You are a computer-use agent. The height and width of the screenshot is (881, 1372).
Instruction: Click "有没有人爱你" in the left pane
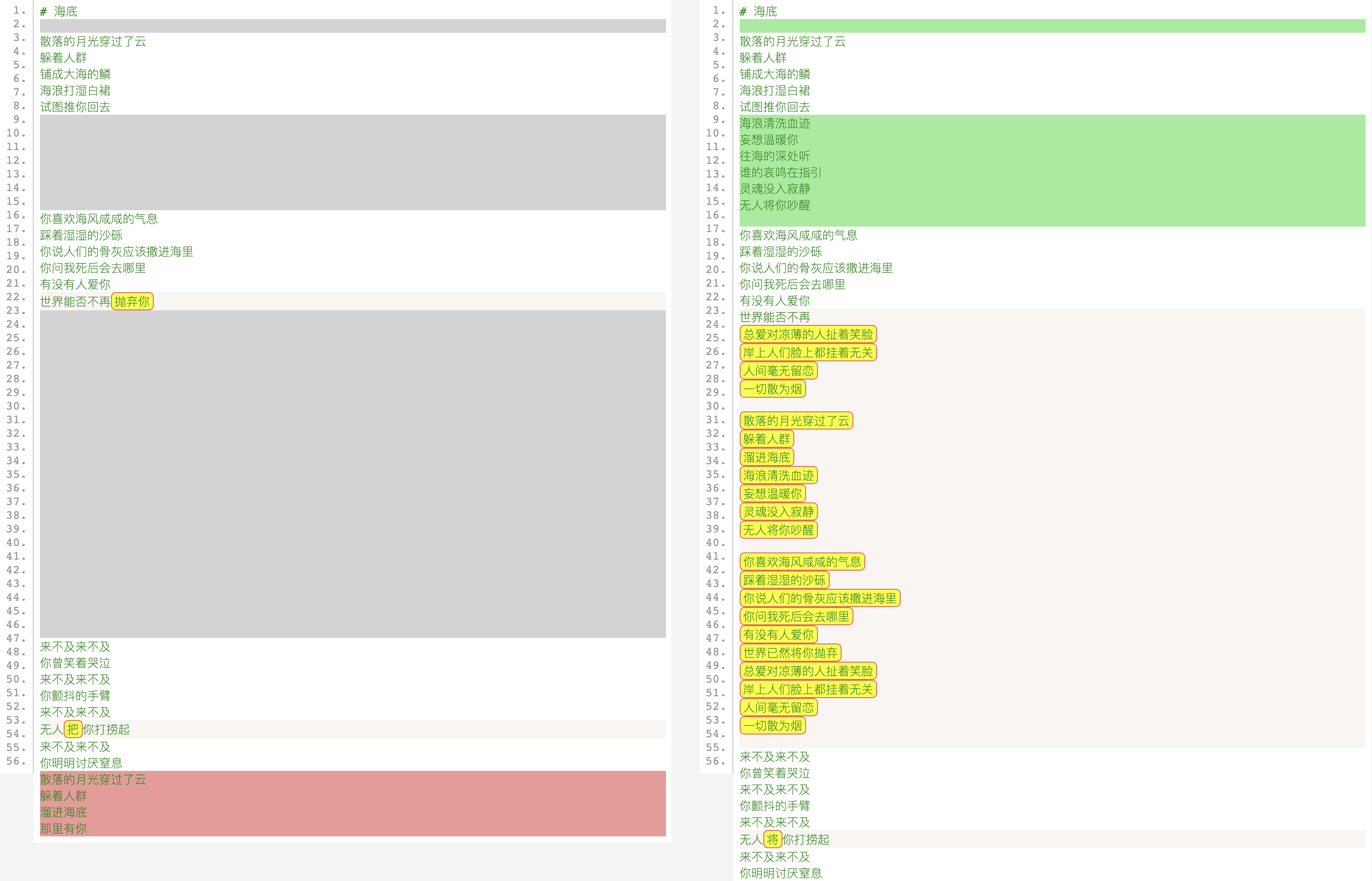(x=75, y=284)
